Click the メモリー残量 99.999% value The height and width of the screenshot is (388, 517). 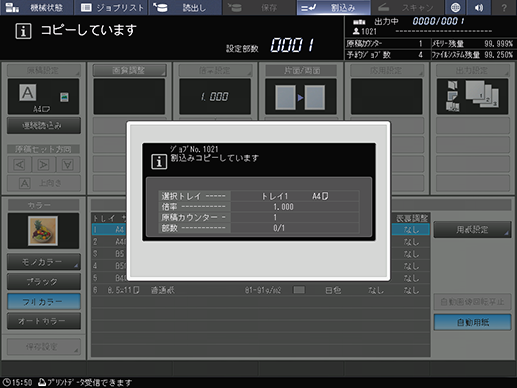click(498, 44)
